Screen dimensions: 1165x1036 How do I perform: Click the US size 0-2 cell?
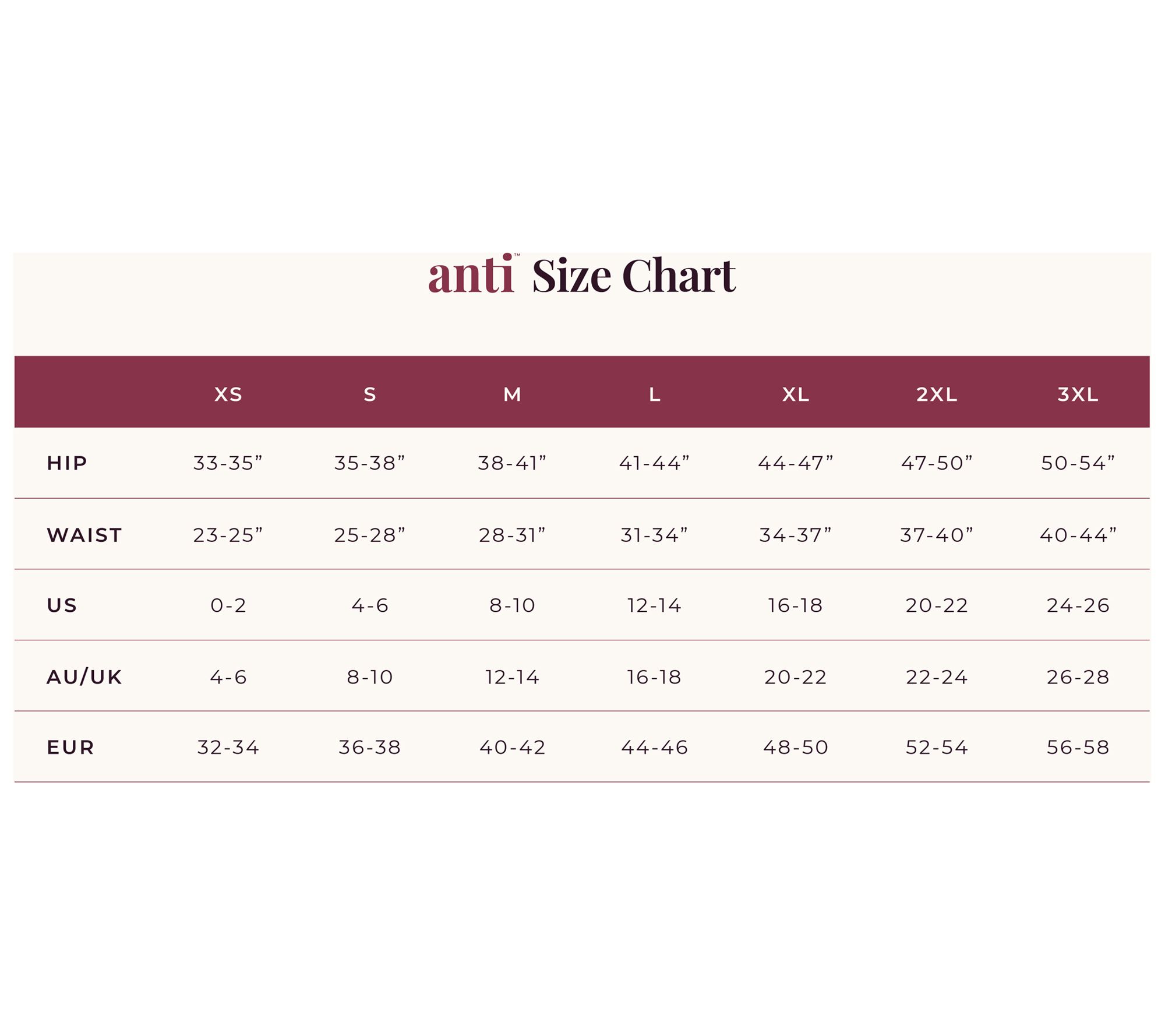(x=228, y=606)
